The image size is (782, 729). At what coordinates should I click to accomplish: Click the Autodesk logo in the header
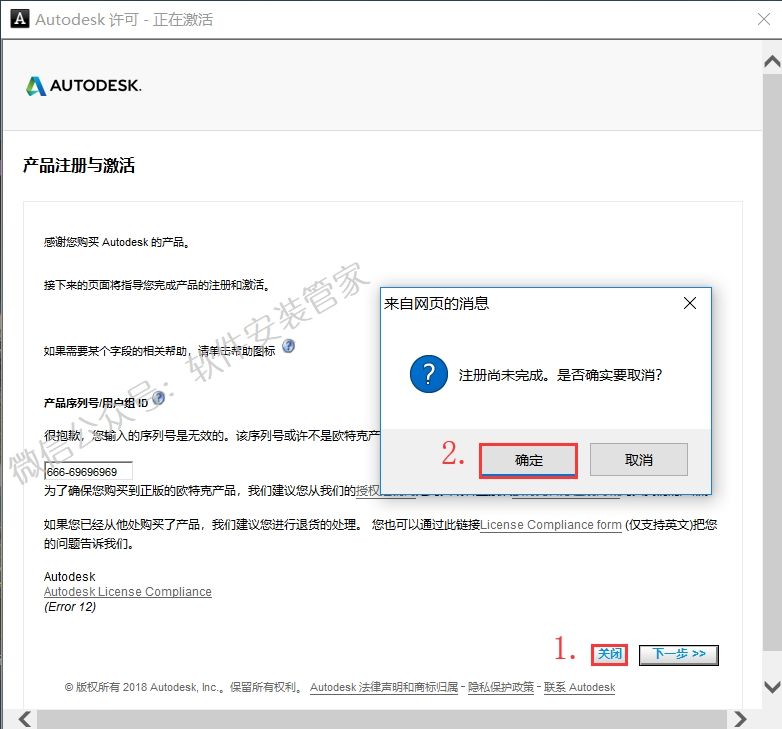[84, 86]
